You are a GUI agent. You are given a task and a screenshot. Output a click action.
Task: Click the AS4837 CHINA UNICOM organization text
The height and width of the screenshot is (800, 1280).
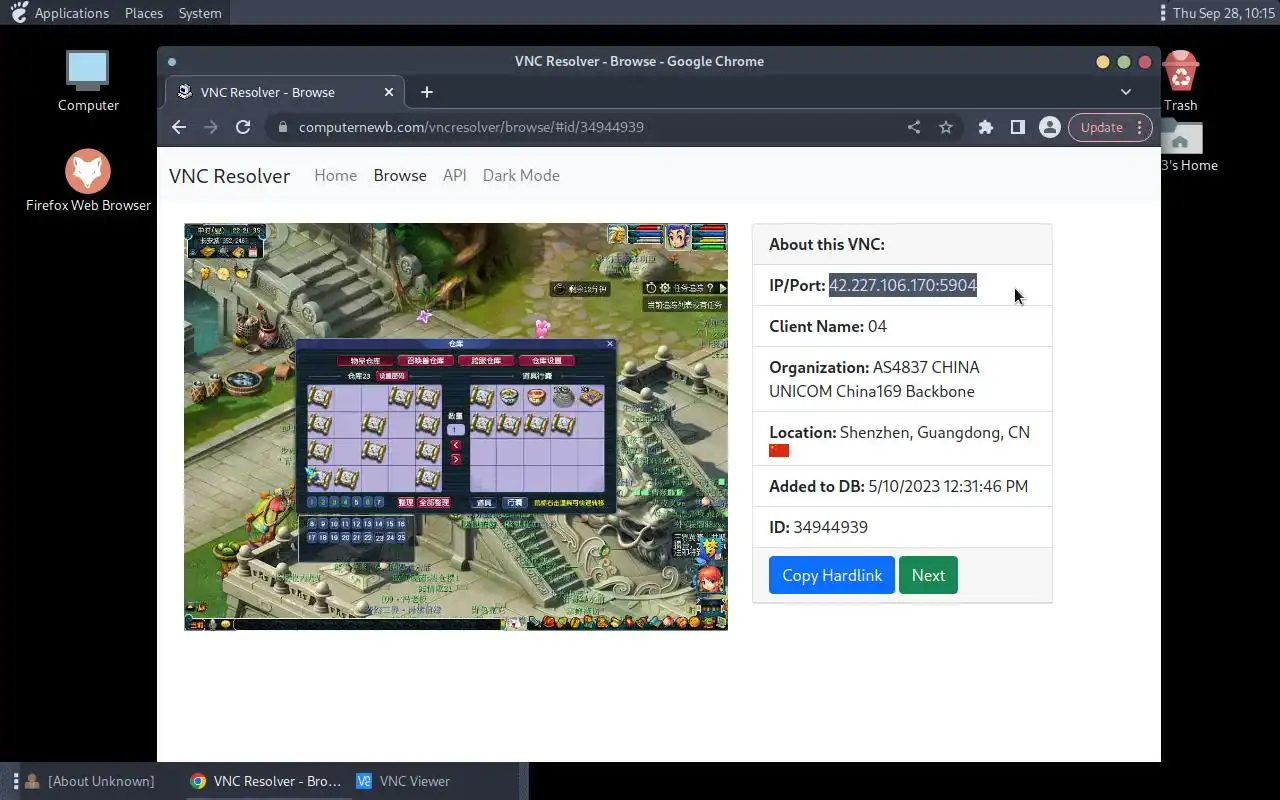coord(874,379)
